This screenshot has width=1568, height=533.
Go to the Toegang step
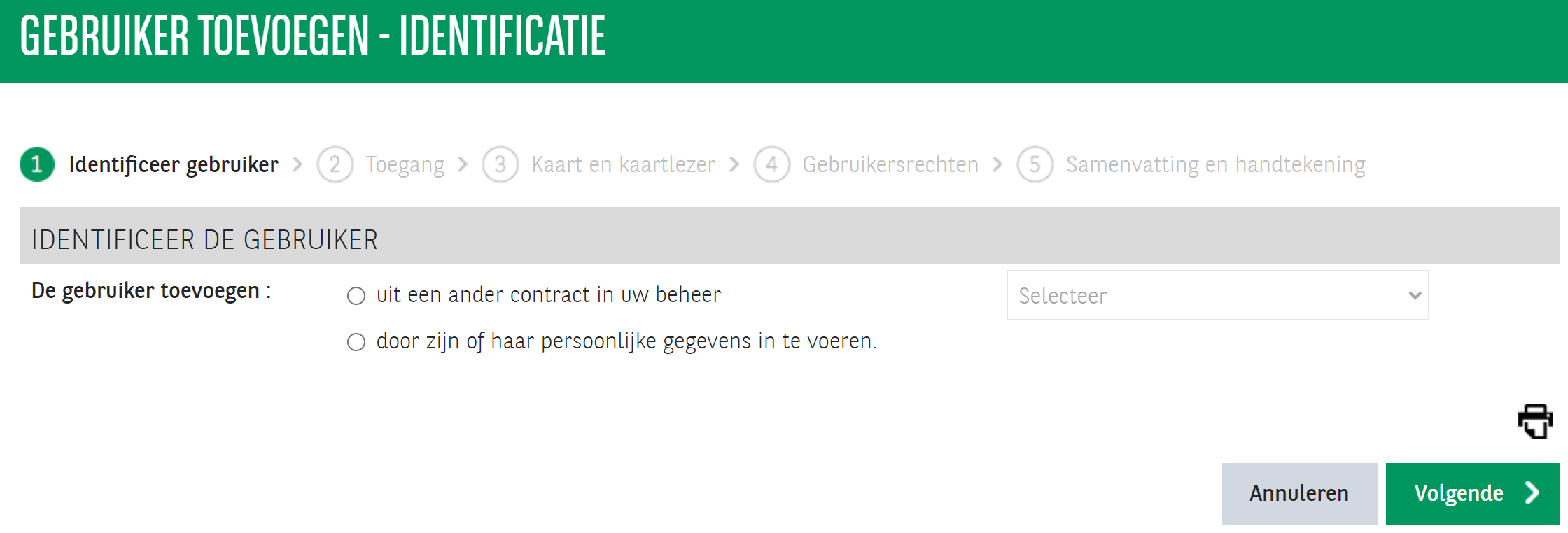point(405,165)
